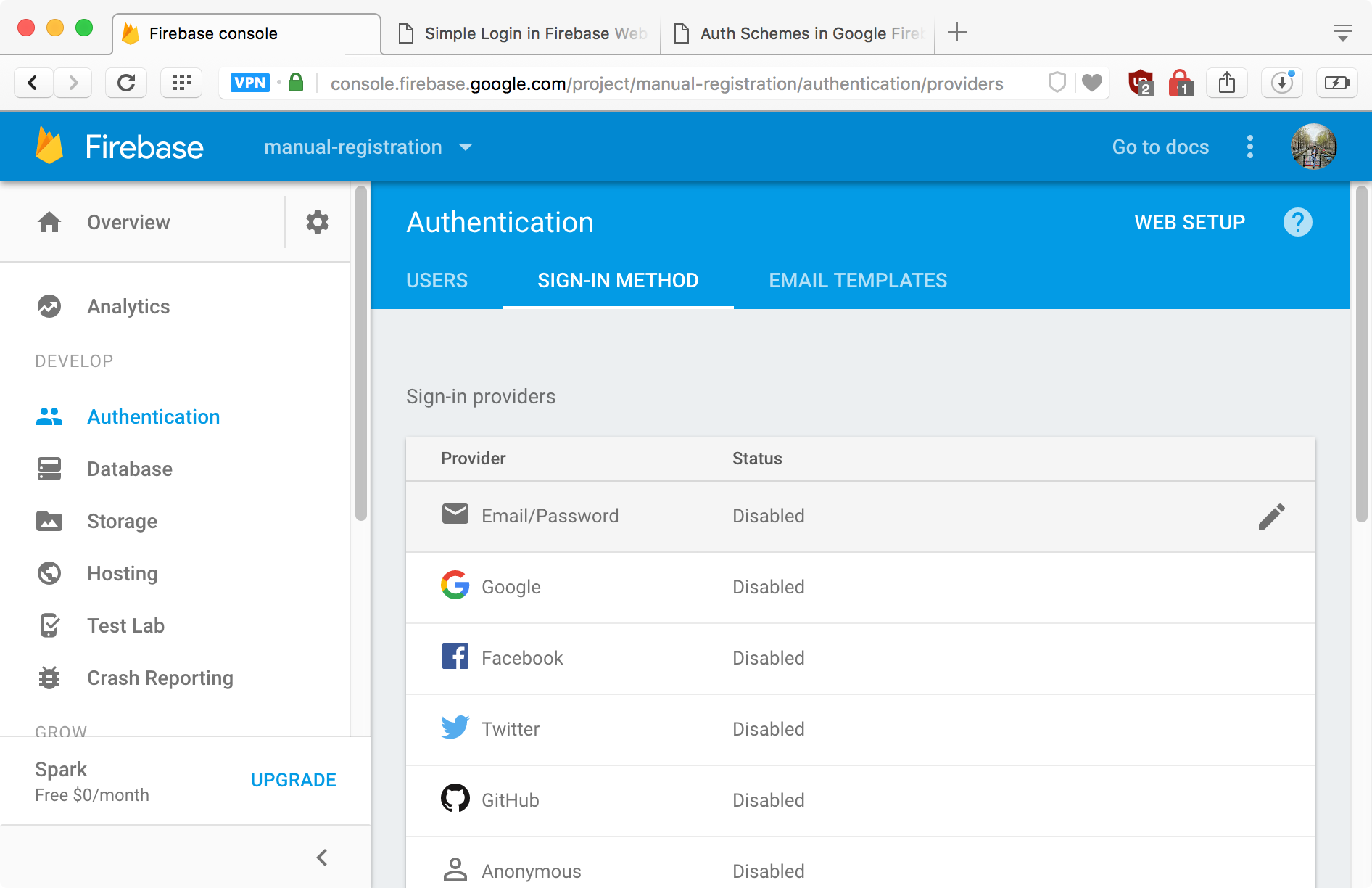Click the red lock extension icon
This screenshot has height=888, width=1372.
point(1181,83)
